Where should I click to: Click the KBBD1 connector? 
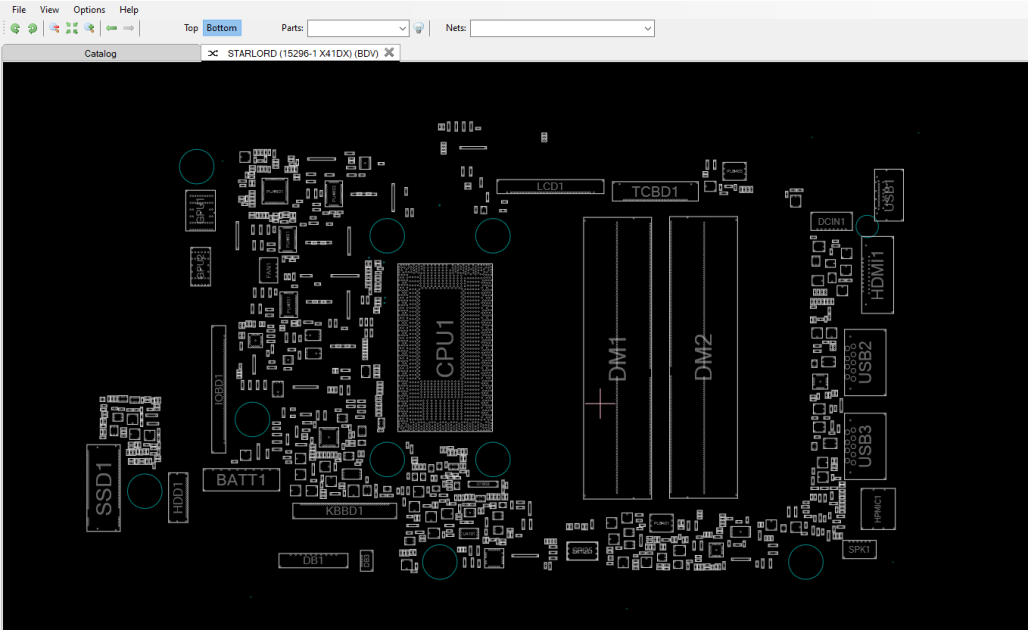coord(344,511)
